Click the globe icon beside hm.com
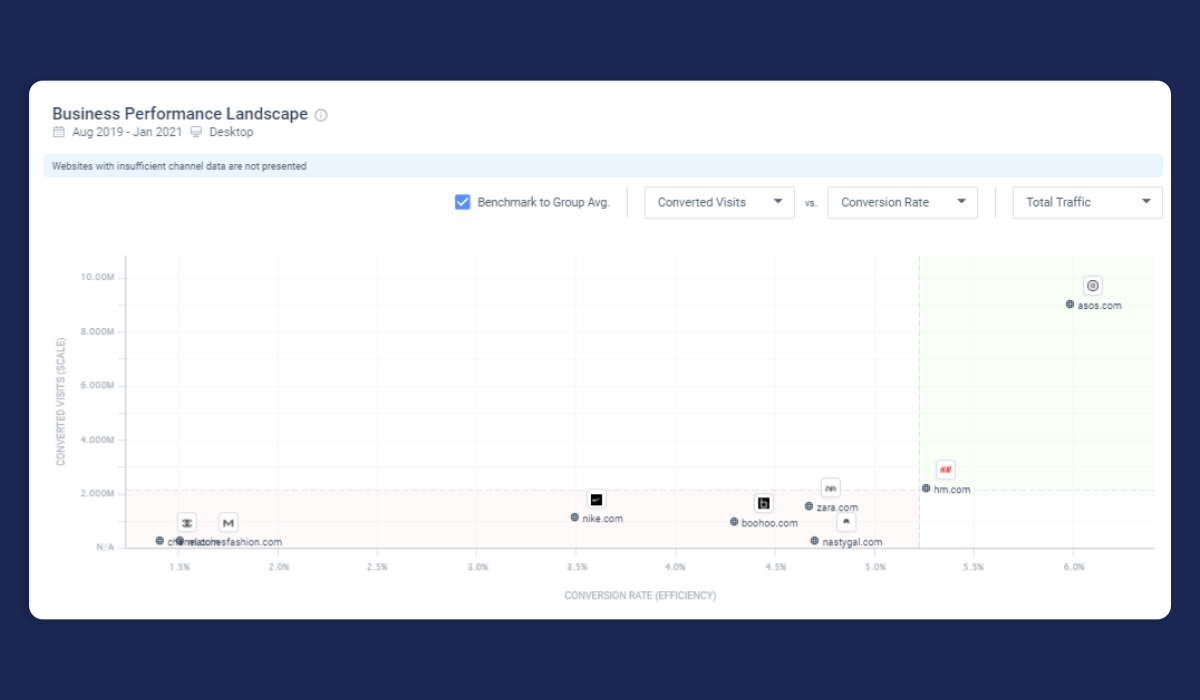The image size is (1200, 700). (928, 489)
